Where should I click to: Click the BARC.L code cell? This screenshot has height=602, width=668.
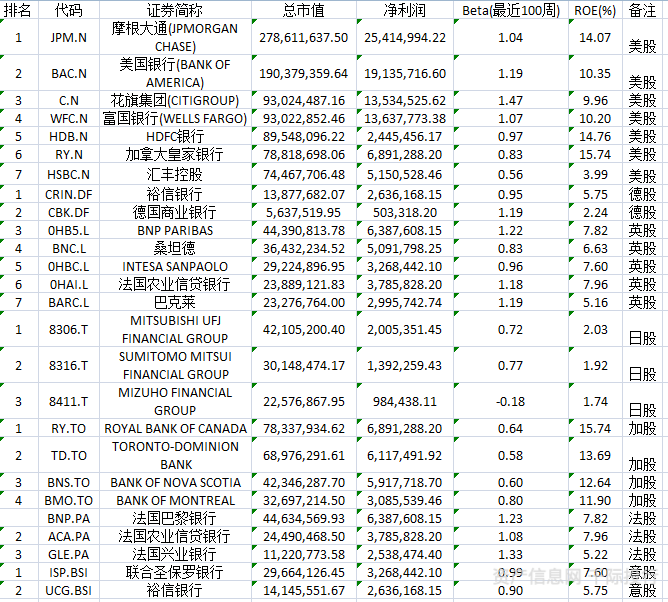(68, 302)
